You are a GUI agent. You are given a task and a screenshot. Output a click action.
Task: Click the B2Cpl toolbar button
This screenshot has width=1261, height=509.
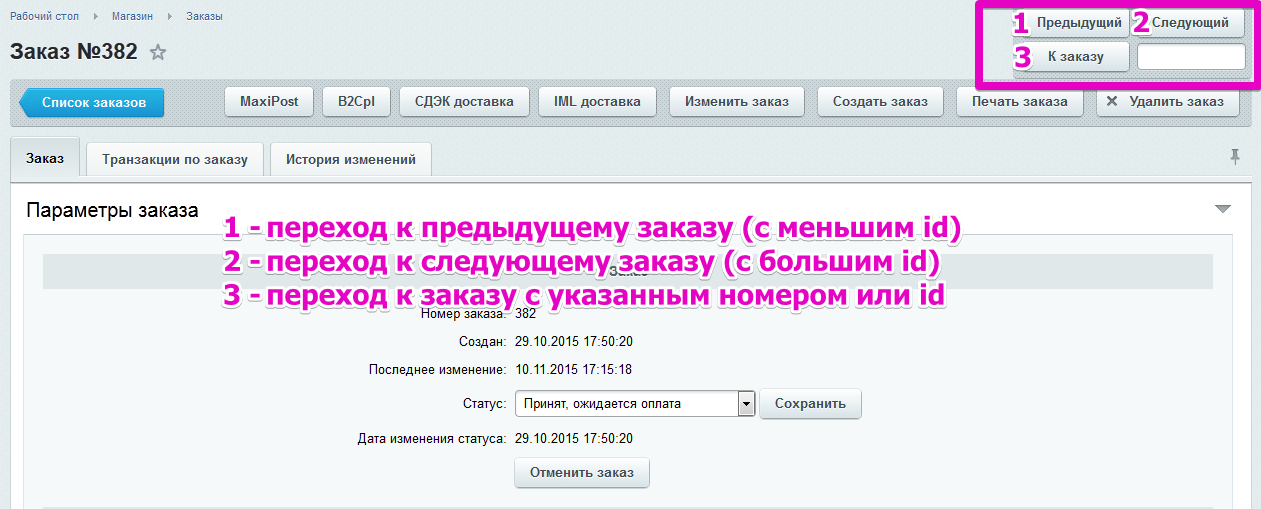[x=356, y=101]
